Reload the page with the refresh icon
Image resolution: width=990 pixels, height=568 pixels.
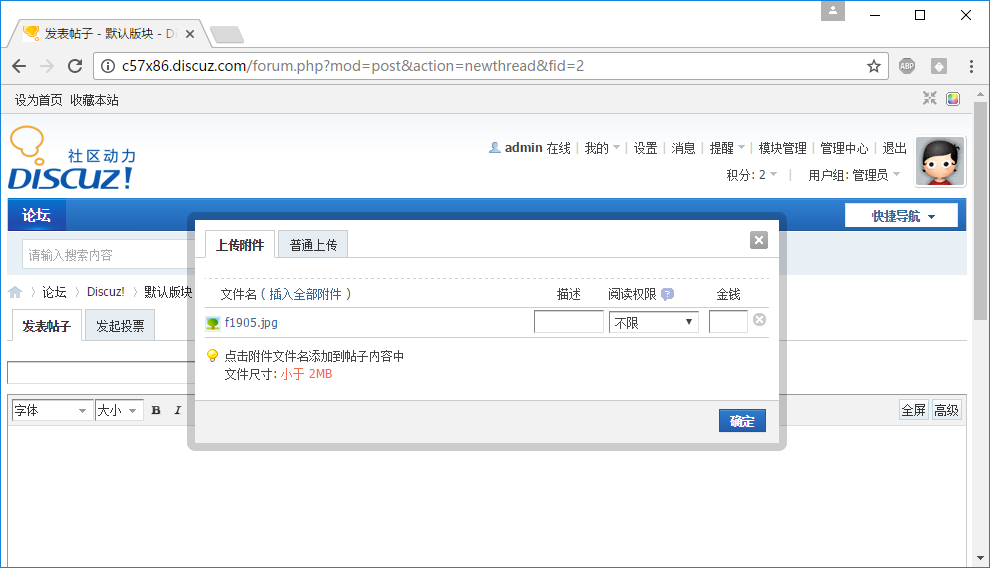75,66
